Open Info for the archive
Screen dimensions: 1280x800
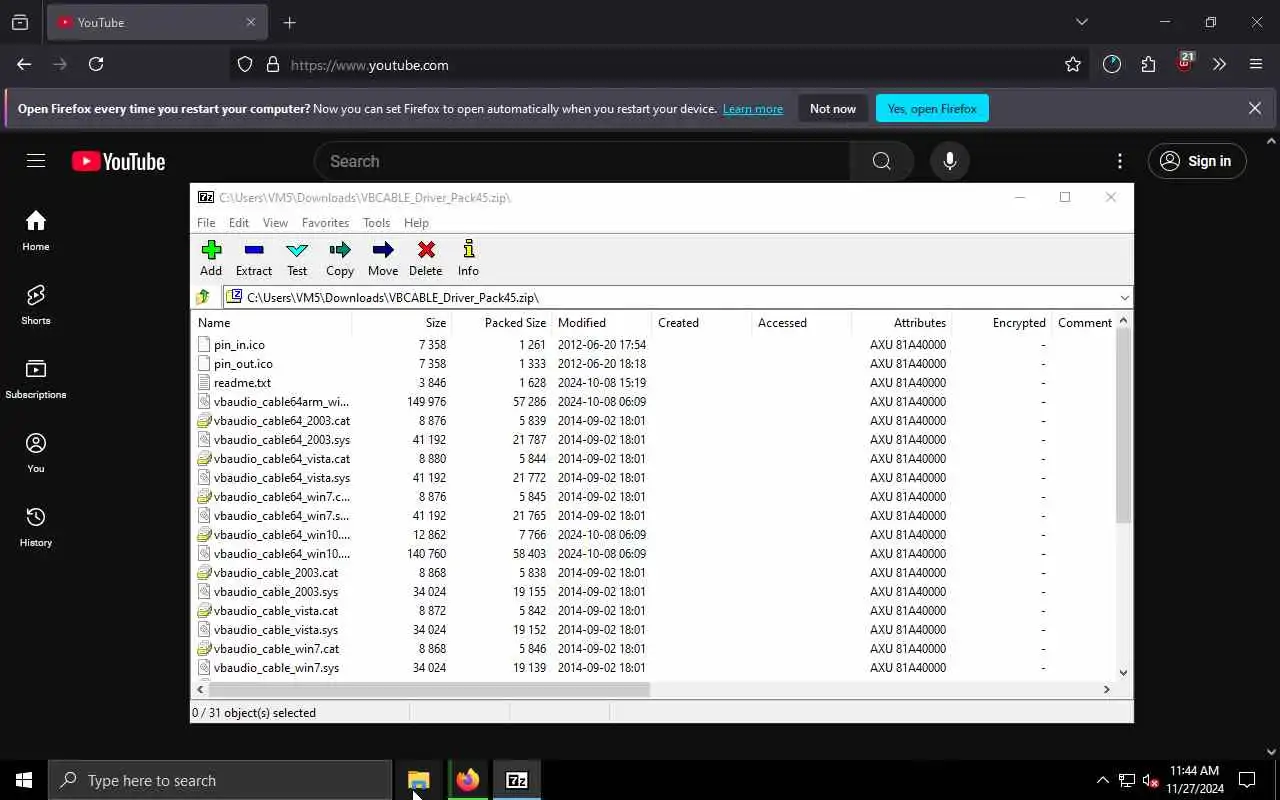pyautogui.click(x=468, y=258)
